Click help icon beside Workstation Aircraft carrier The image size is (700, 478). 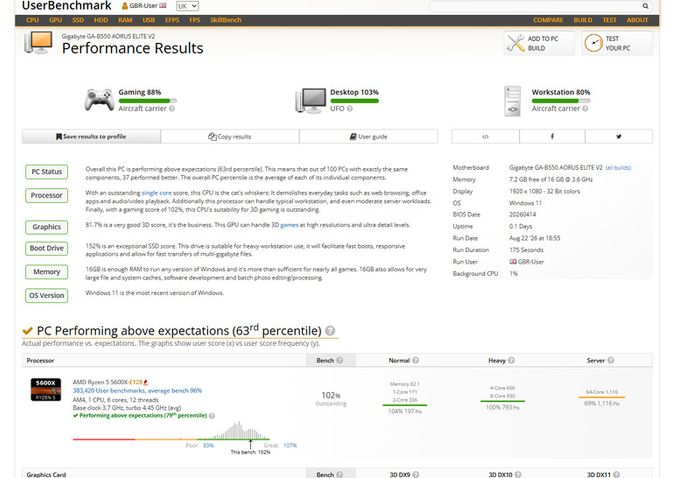click(585, 108)
